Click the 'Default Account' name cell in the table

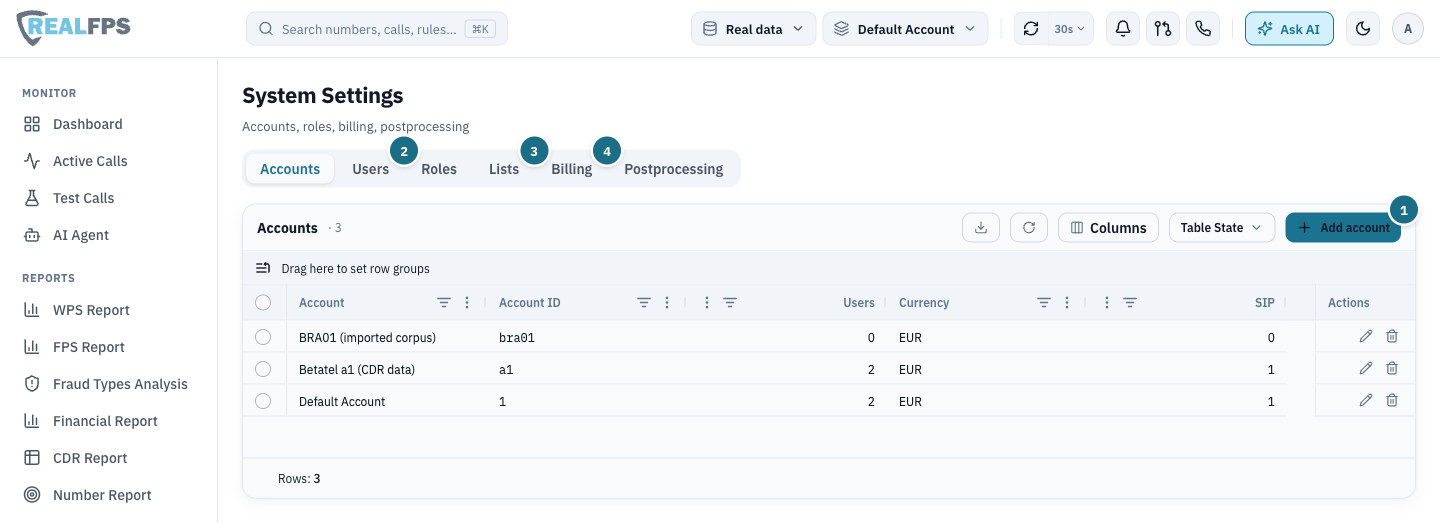(x=342, y=402)
